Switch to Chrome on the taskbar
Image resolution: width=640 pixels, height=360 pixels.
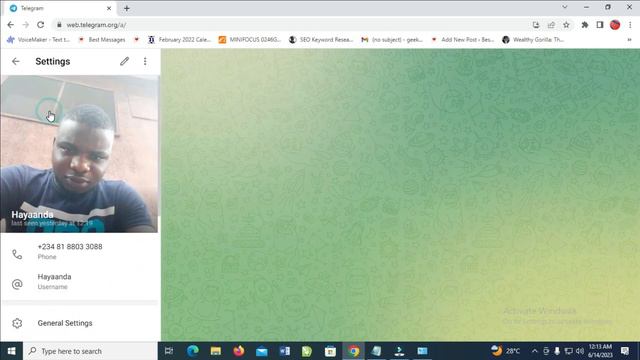[x=353, y=351]
